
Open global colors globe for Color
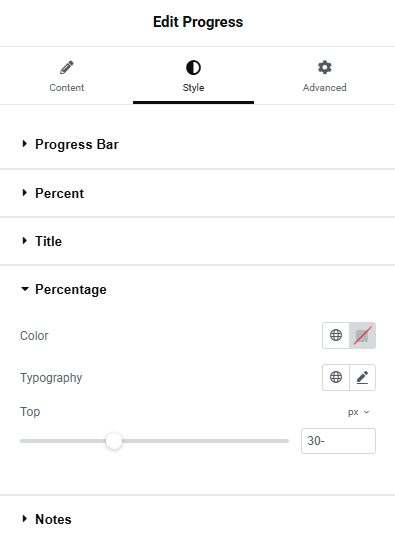coord(336,335)
